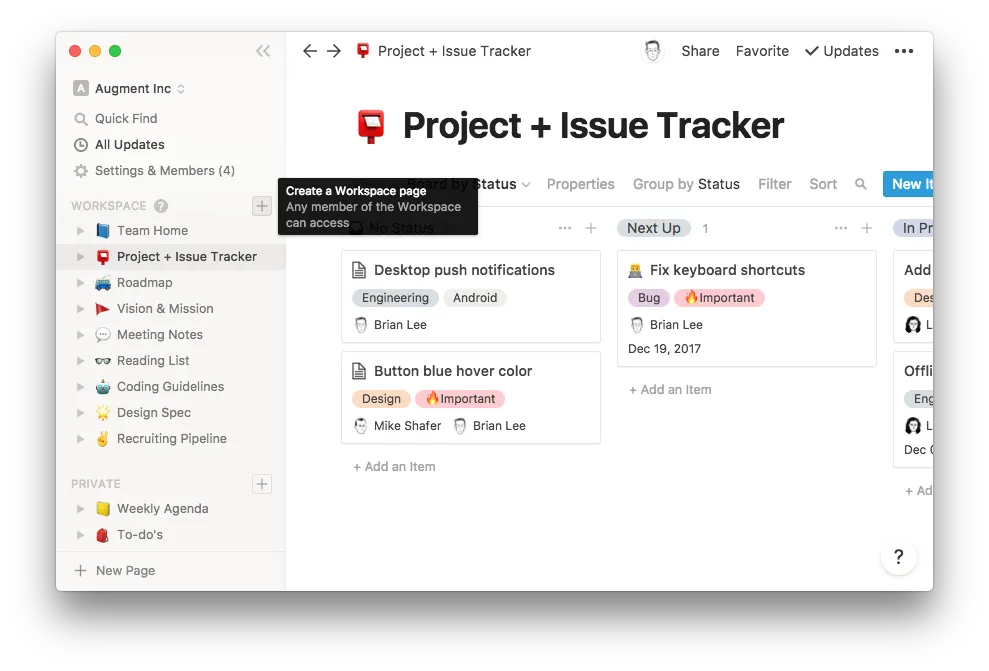The width and height of the screenshot is (989, 671).
Task: Click the Workspace help question mark icon
Action: tap(161, 206)
